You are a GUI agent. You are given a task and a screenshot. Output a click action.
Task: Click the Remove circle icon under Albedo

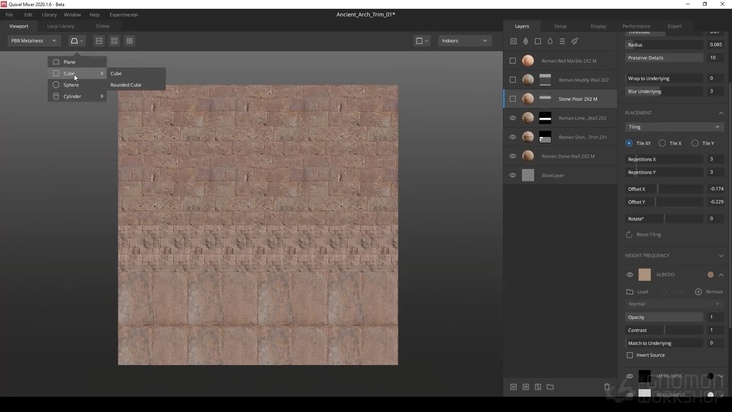698,292
